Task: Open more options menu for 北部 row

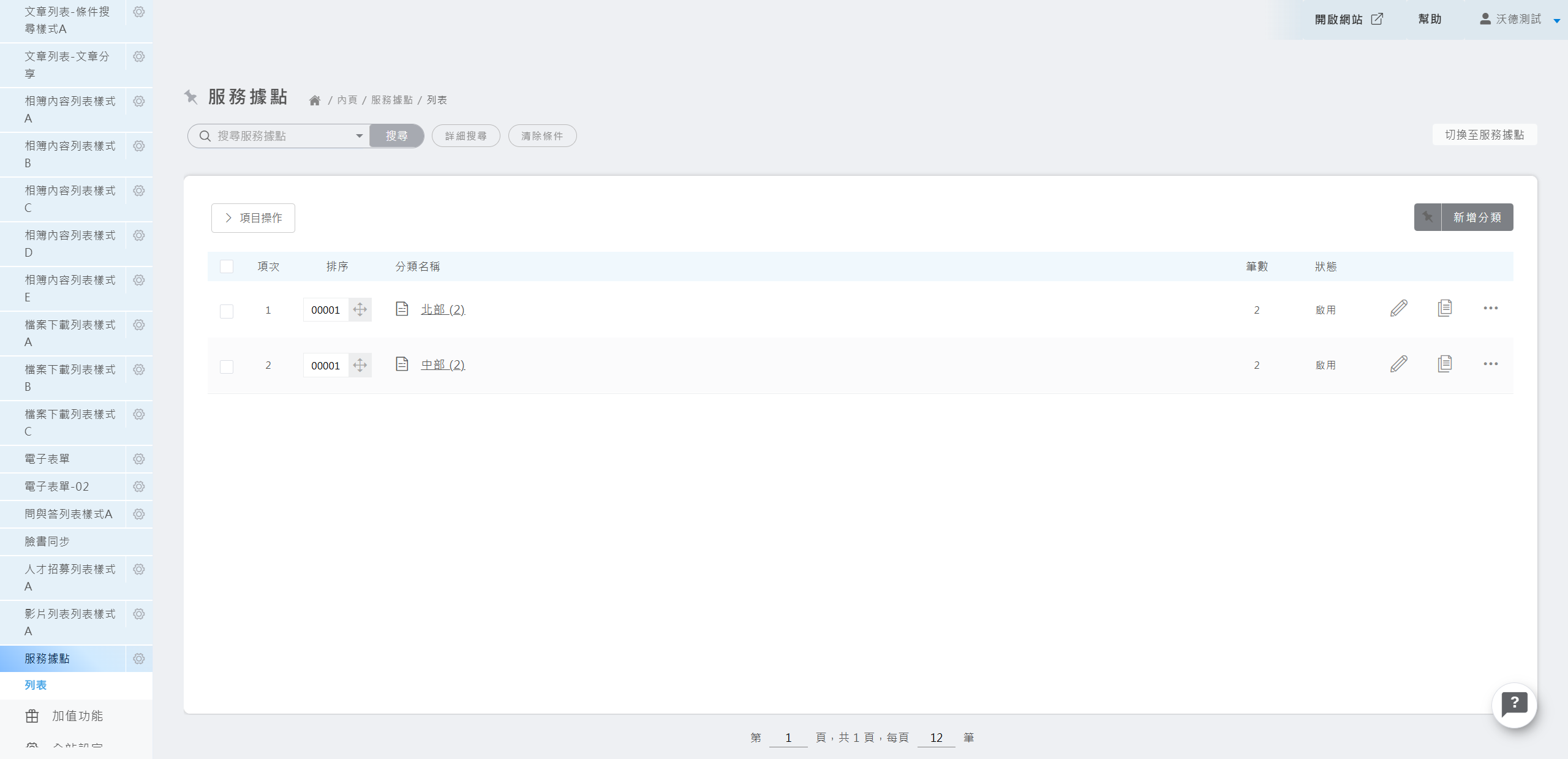Action: [1491, 308]
